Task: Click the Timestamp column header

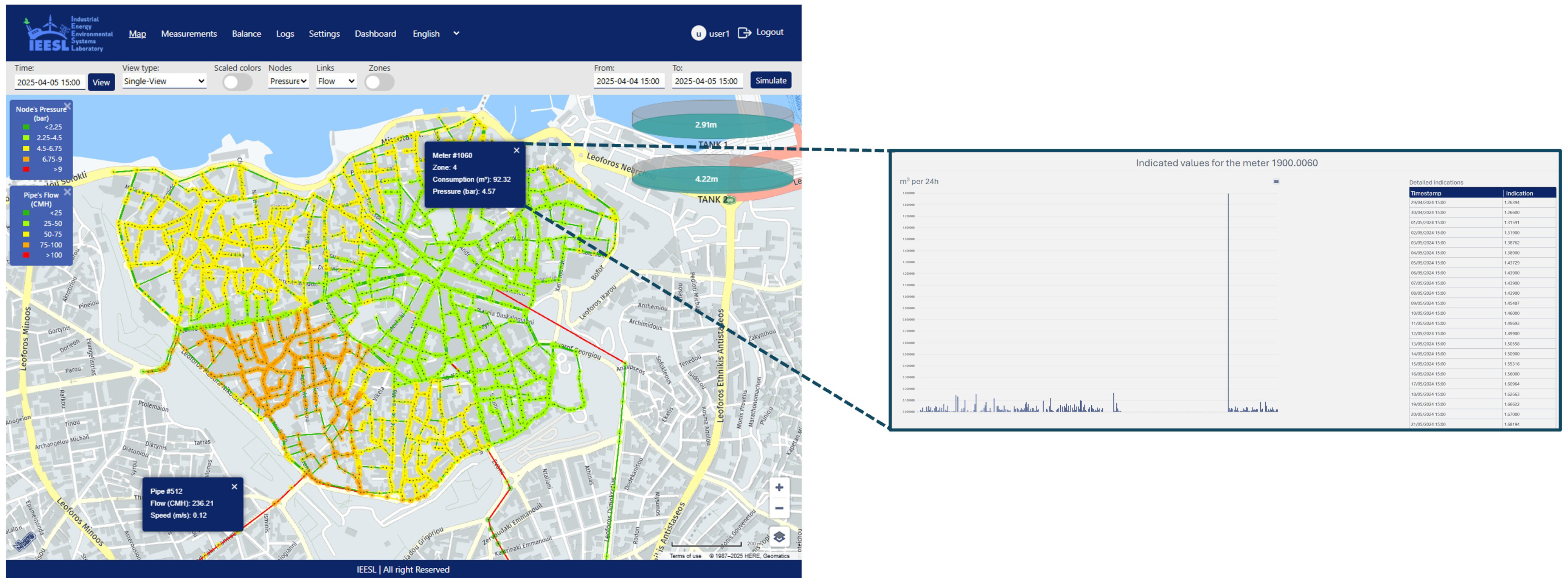Action: (x=1456, y=193)
